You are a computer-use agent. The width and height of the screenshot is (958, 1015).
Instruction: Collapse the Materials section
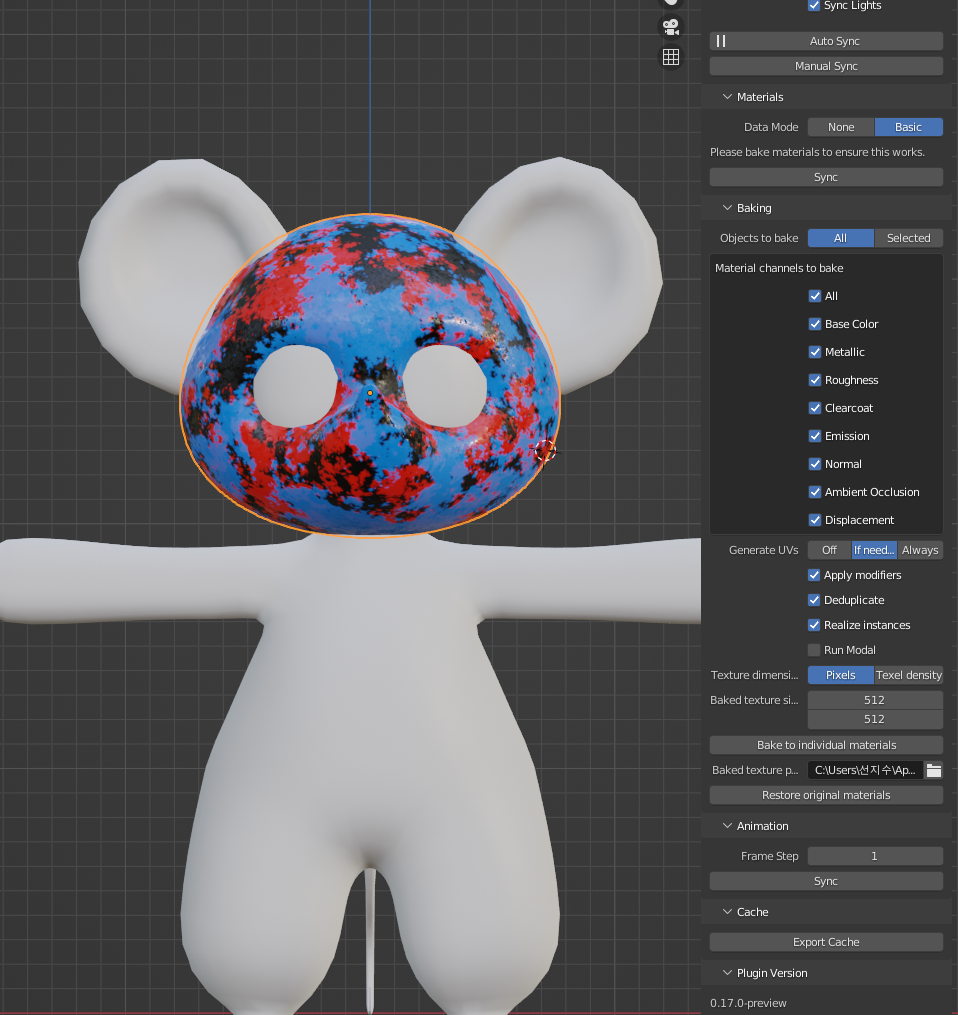coord(728,96)
